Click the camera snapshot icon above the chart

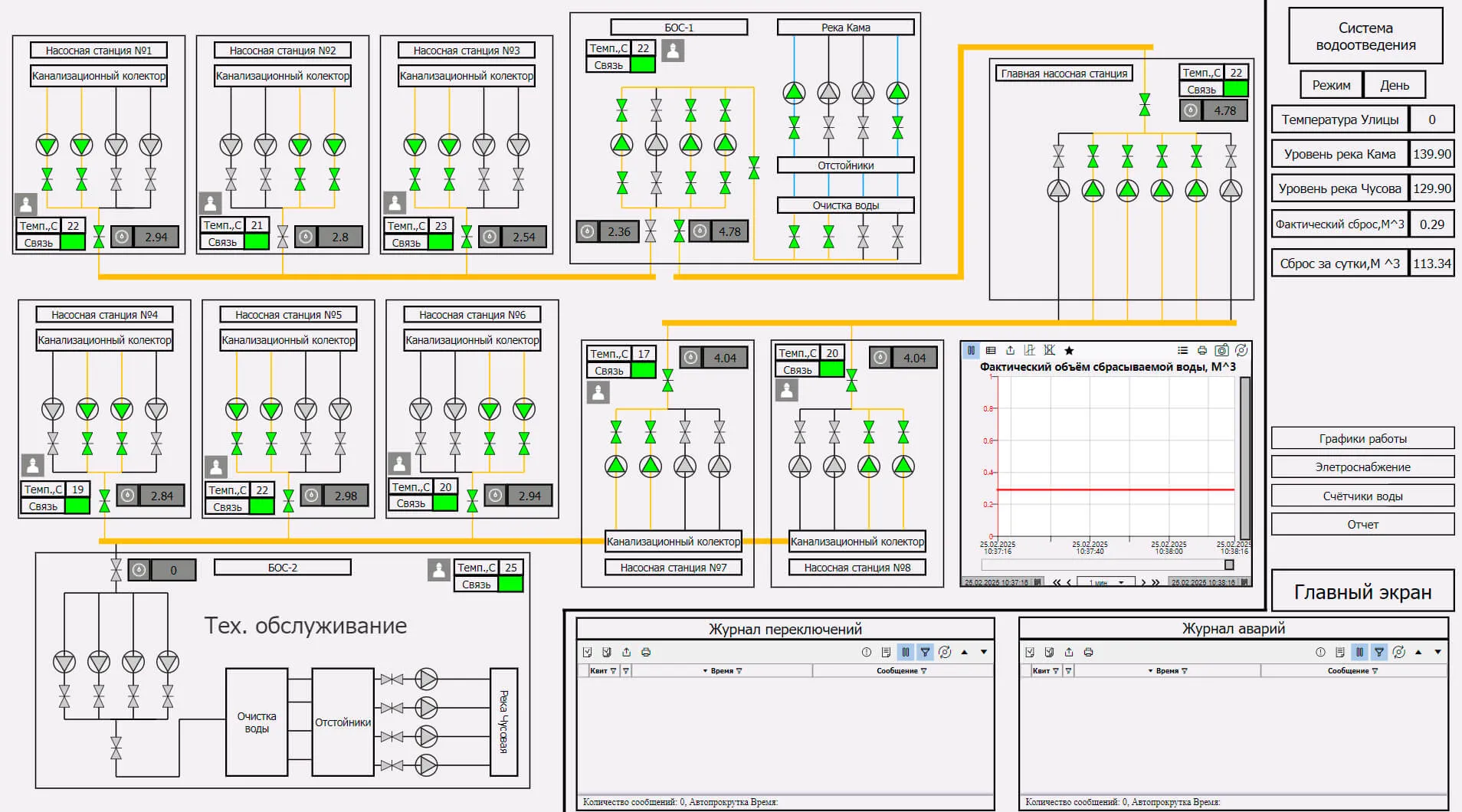point(1221,351)
